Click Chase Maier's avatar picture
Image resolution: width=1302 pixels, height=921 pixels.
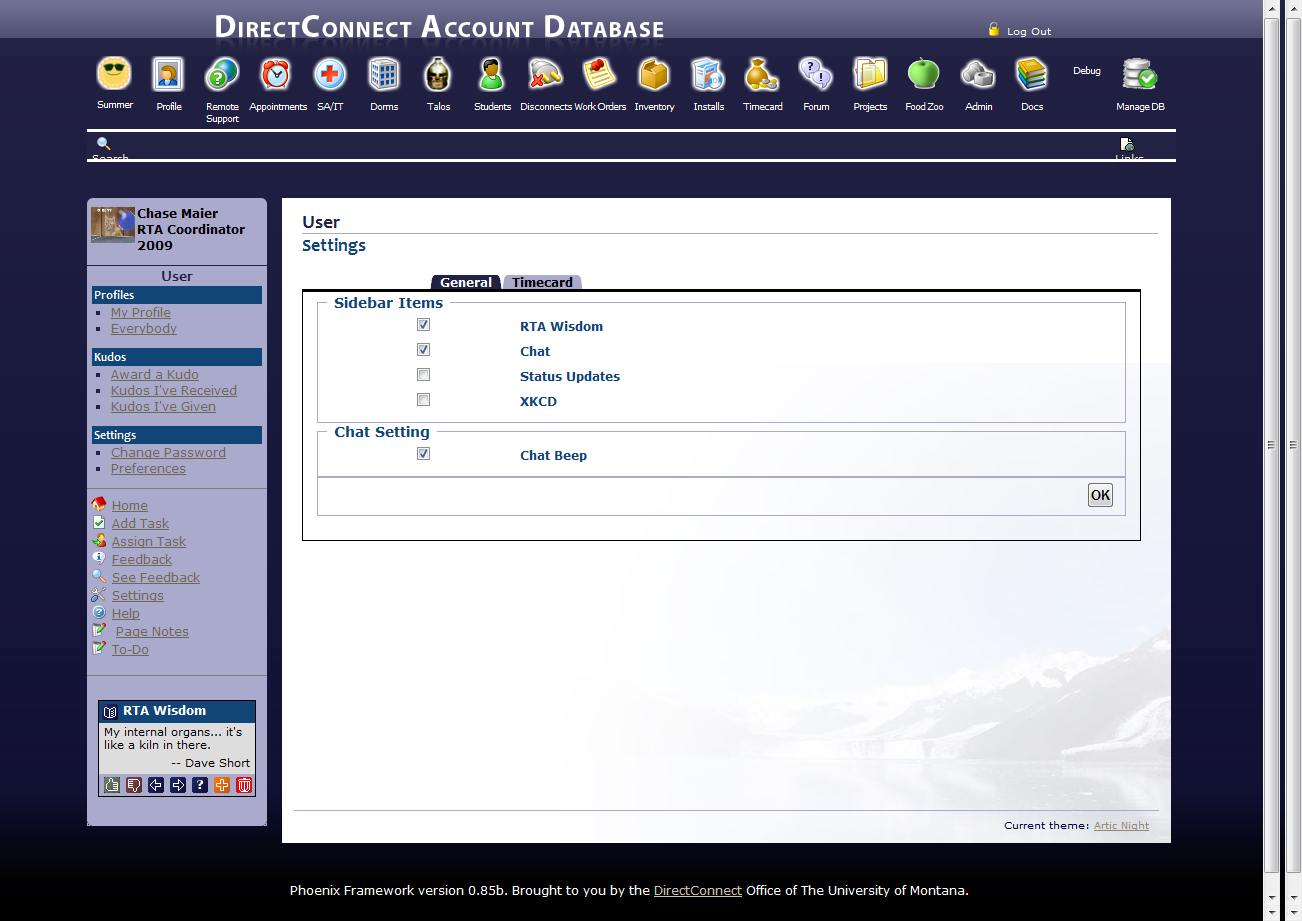[x=113, y=224]
